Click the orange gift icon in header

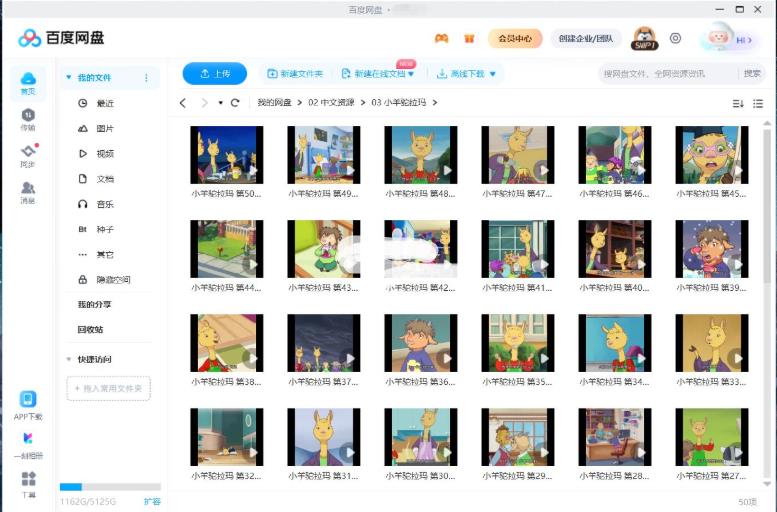point(469,38)
